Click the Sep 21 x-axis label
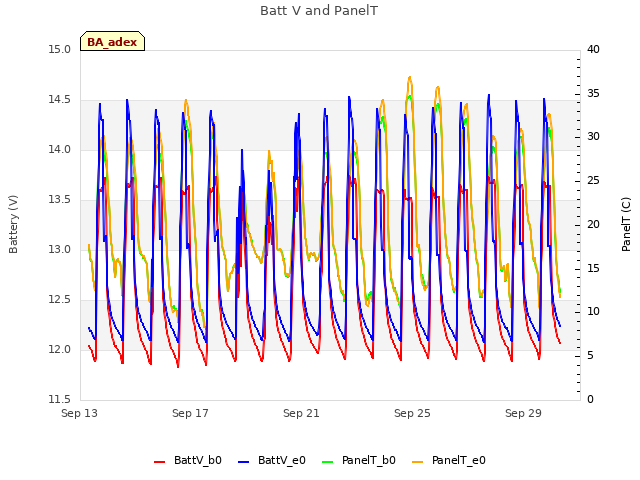This screenshot has width=640, height=480. click(302, 413)
